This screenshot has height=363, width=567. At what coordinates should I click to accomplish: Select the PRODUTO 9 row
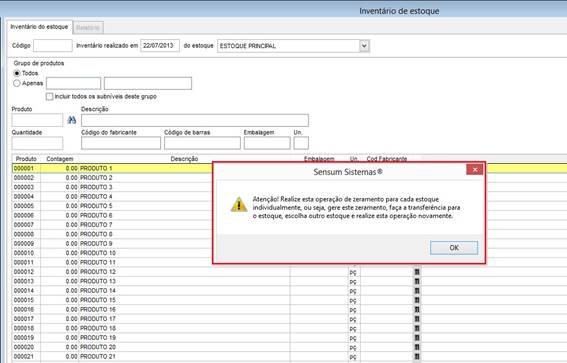(112, 243)
